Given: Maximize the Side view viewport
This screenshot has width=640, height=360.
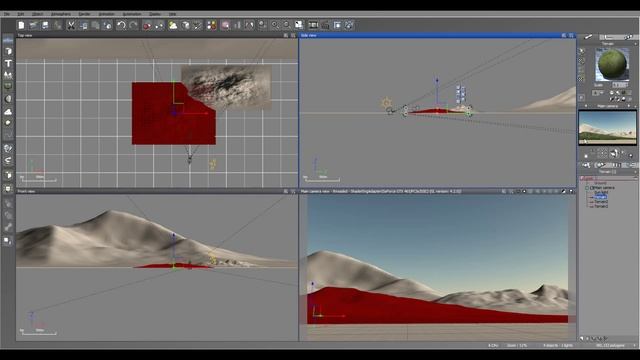Looking at the screenshot, I should pos(571,36).
